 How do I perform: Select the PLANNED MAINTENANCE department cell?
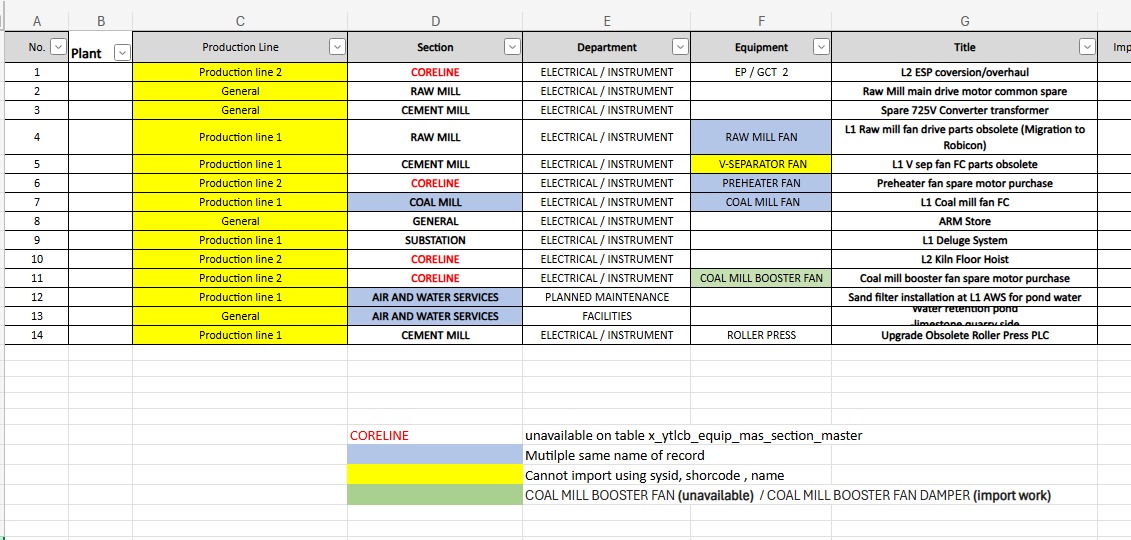point(606,297)
